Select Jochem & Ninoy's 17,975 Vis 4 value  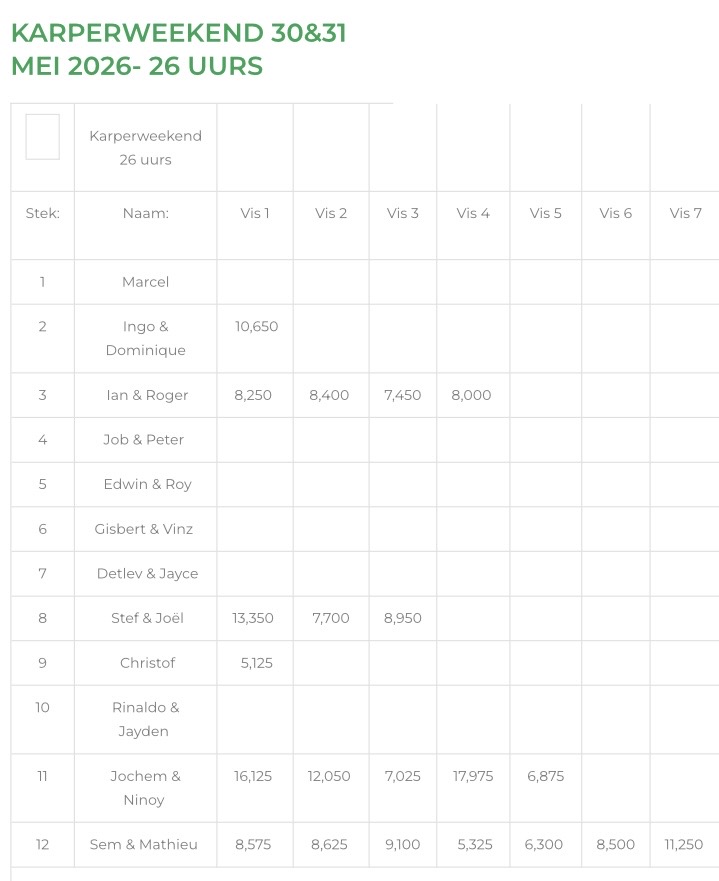pos(473,776)
